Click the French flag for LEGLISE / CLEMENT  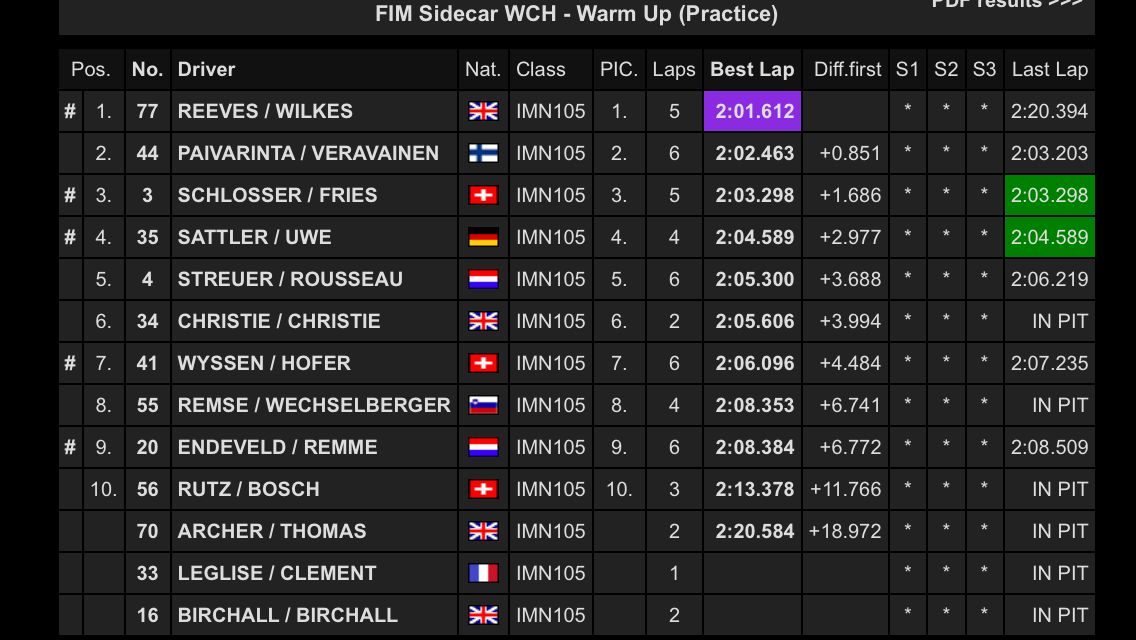[x=483, y=573]
